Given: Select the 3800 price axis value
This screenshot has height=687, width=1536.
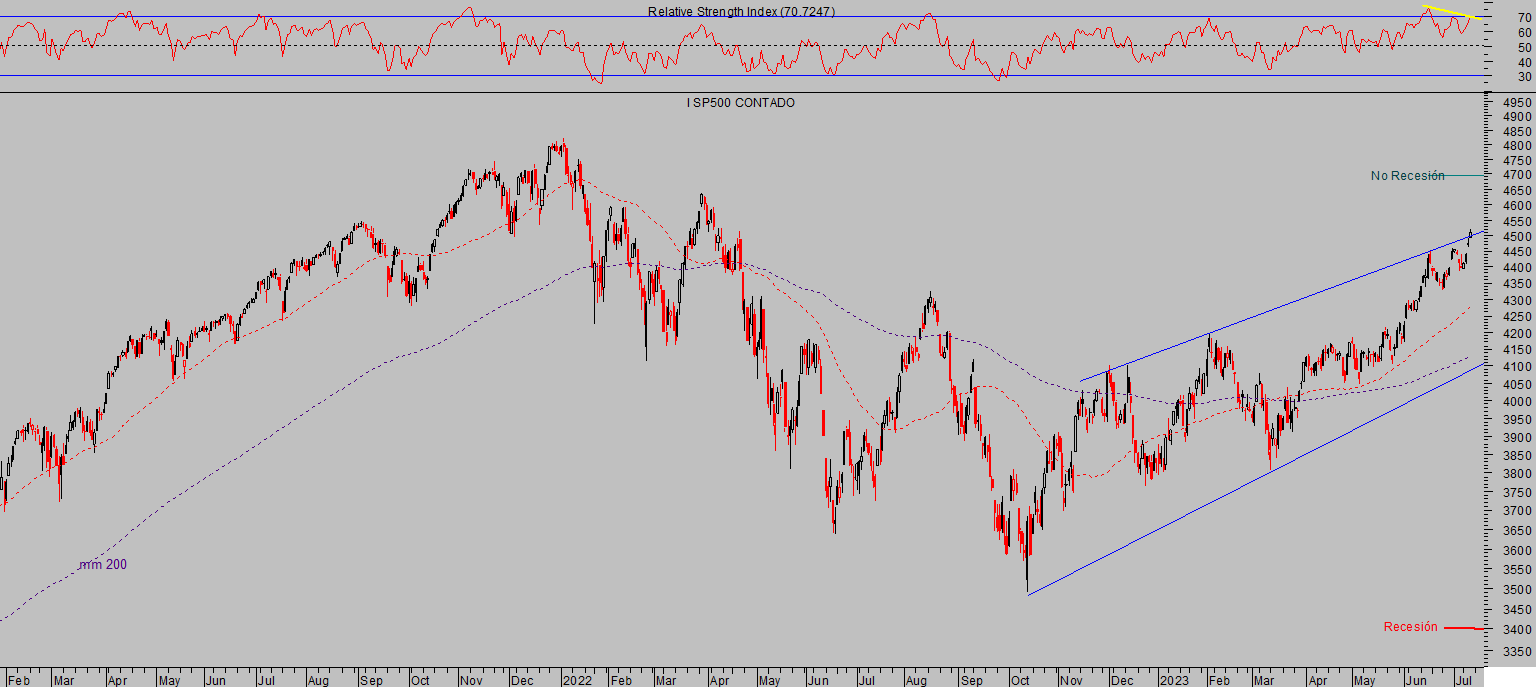Looking at the screenshot, I should click(x=1518, y=474).
